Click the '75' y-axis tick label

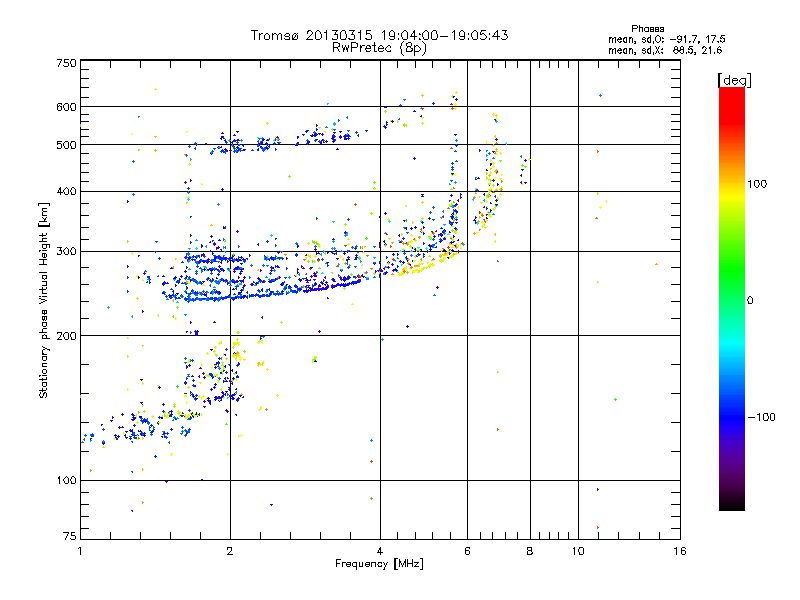pyautogui.click(x=70, y=536)
